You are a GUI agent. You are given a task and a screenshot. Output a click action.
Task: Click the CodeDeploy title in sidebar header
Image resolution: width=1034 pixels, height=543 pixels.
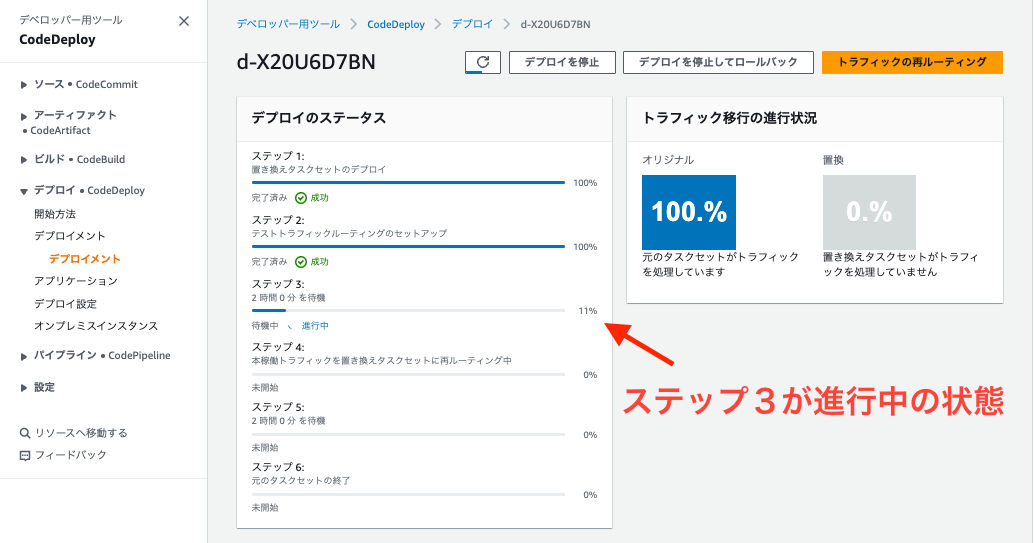pos(57,40)
